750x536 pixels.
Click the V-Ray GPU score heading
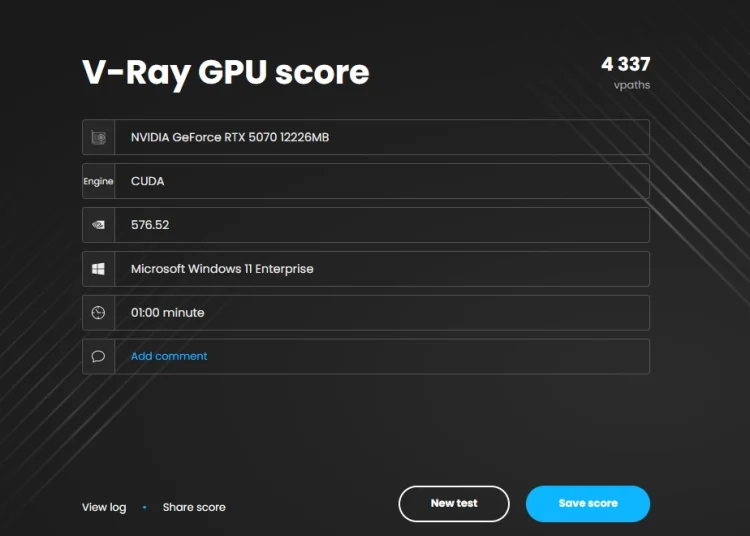(x=226, y=73)
